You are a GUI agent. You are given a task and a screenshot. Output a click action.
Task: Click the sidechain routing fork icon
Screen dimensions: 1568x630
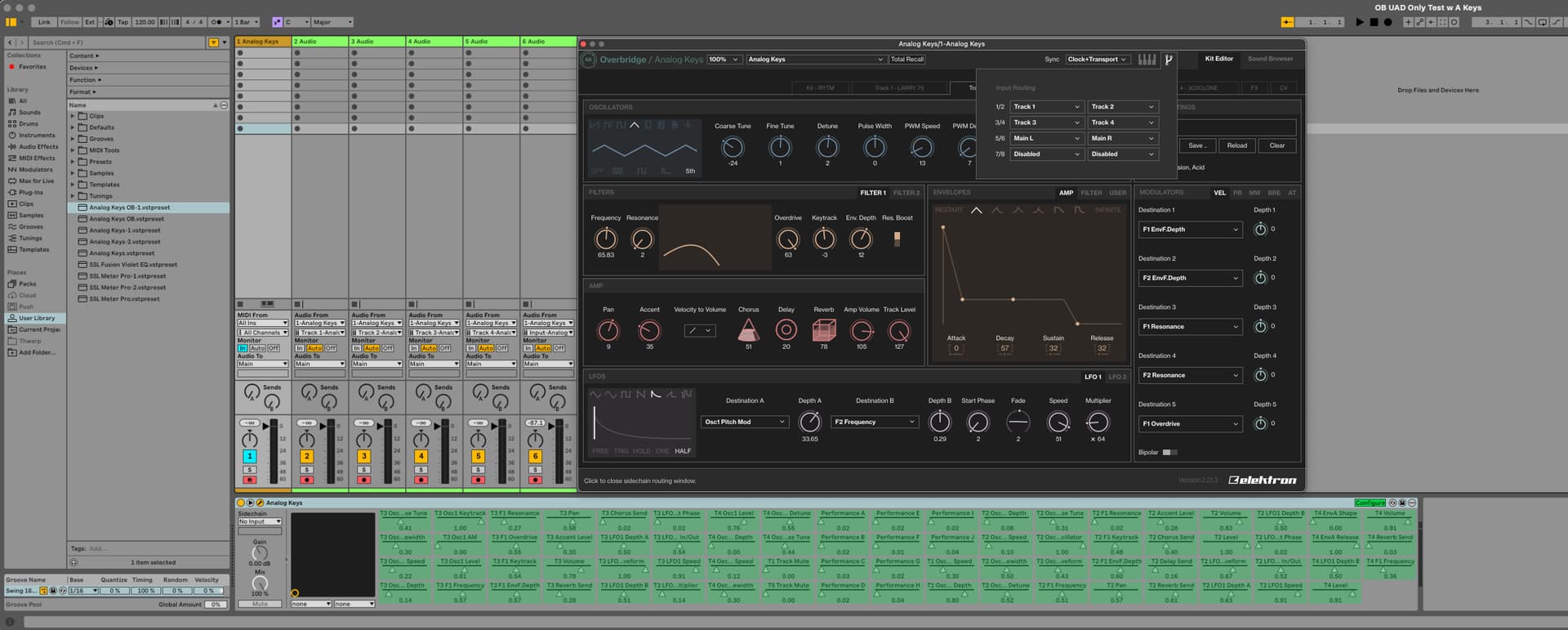(x=1169, y=60)
